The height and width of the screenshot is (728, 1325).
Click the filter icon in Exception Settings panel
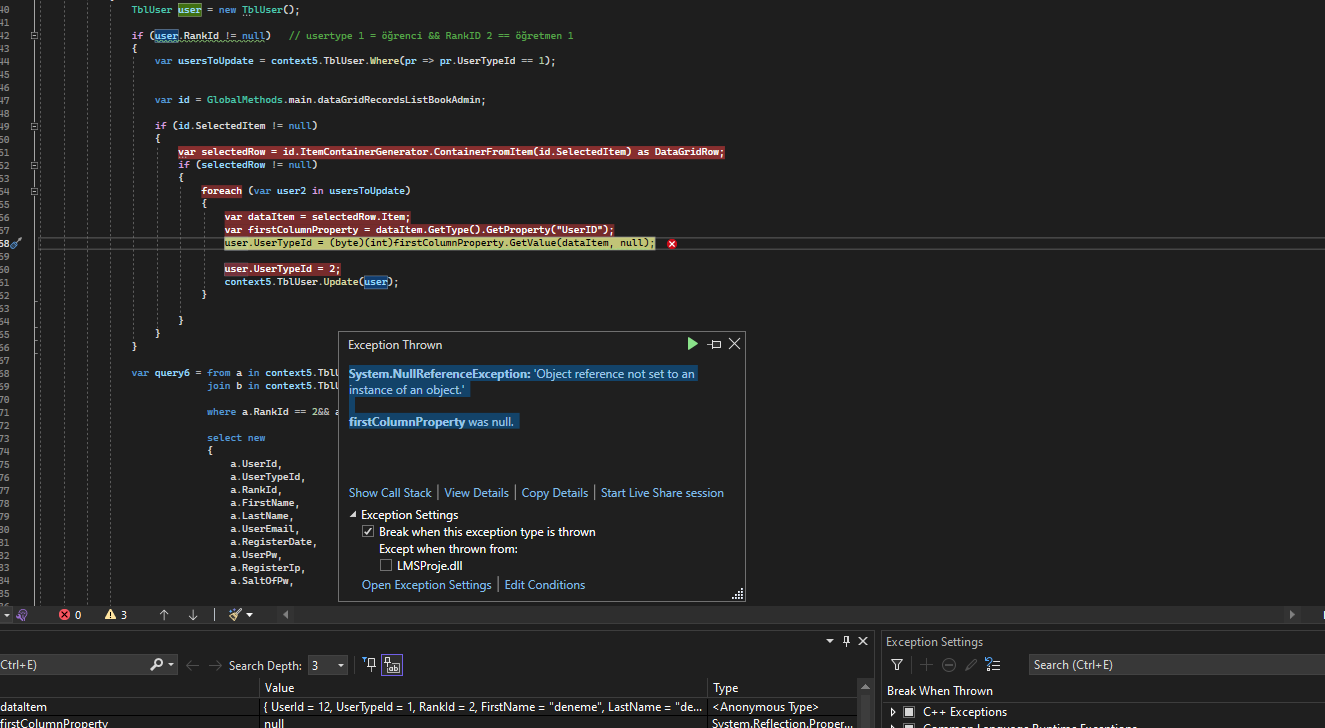coord(897,665)
